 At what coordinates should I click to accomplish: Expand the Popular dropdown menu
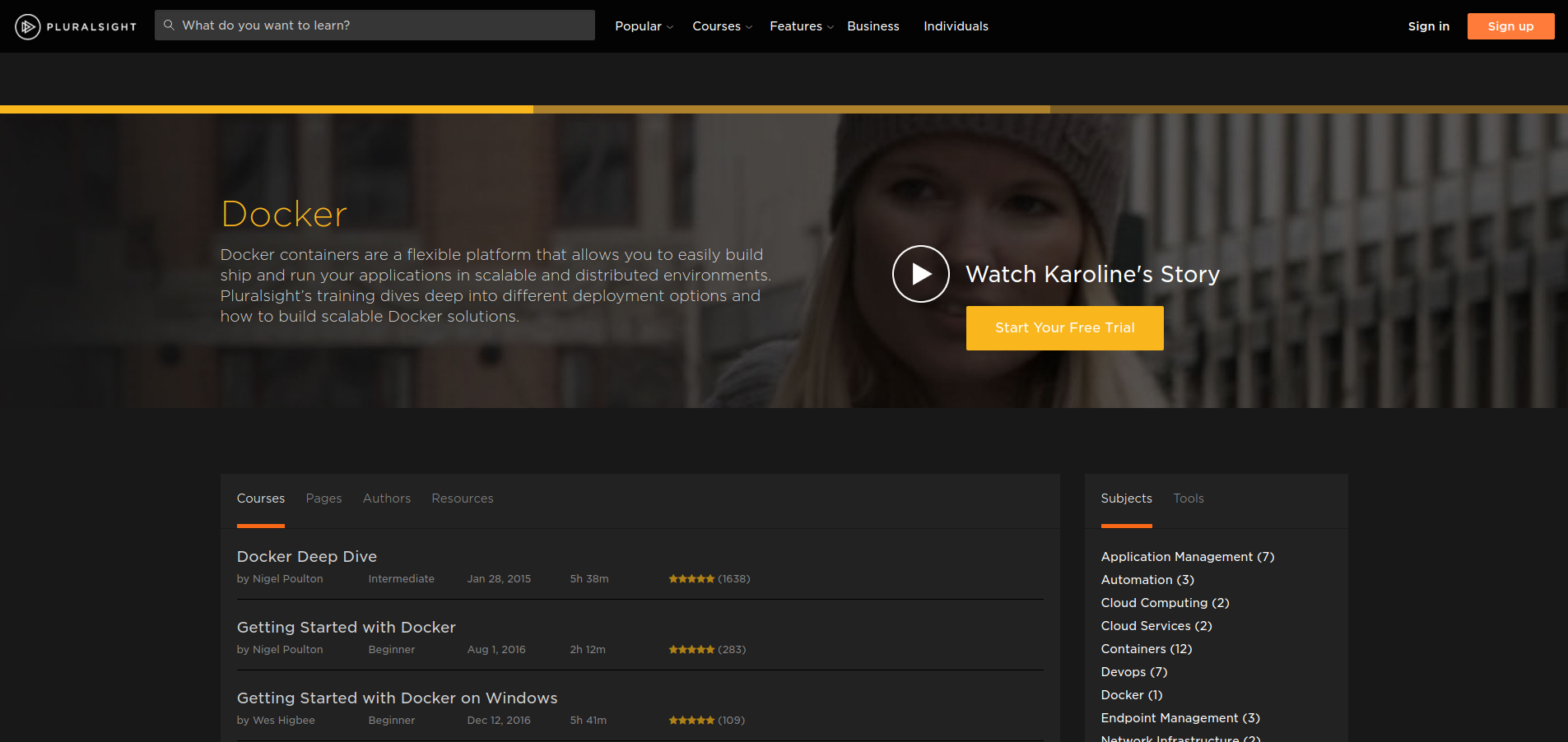tap(644, 26)
